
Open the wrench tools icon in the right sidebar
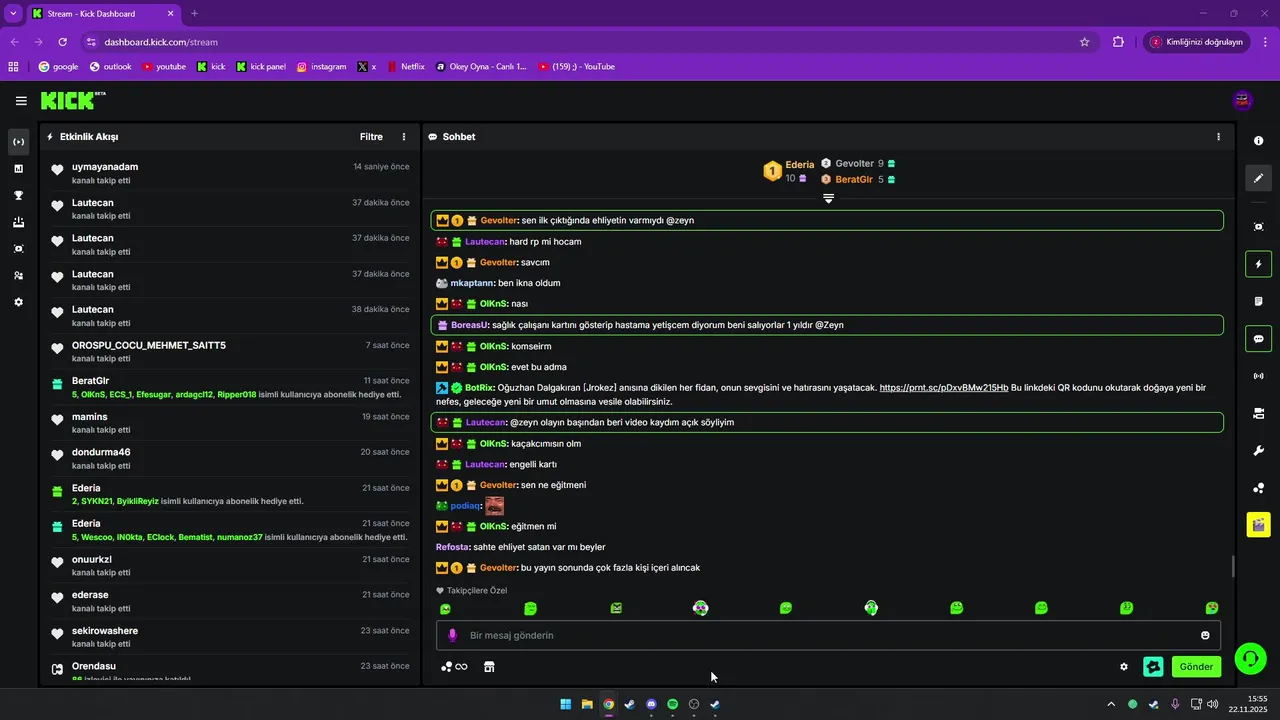1259,450
